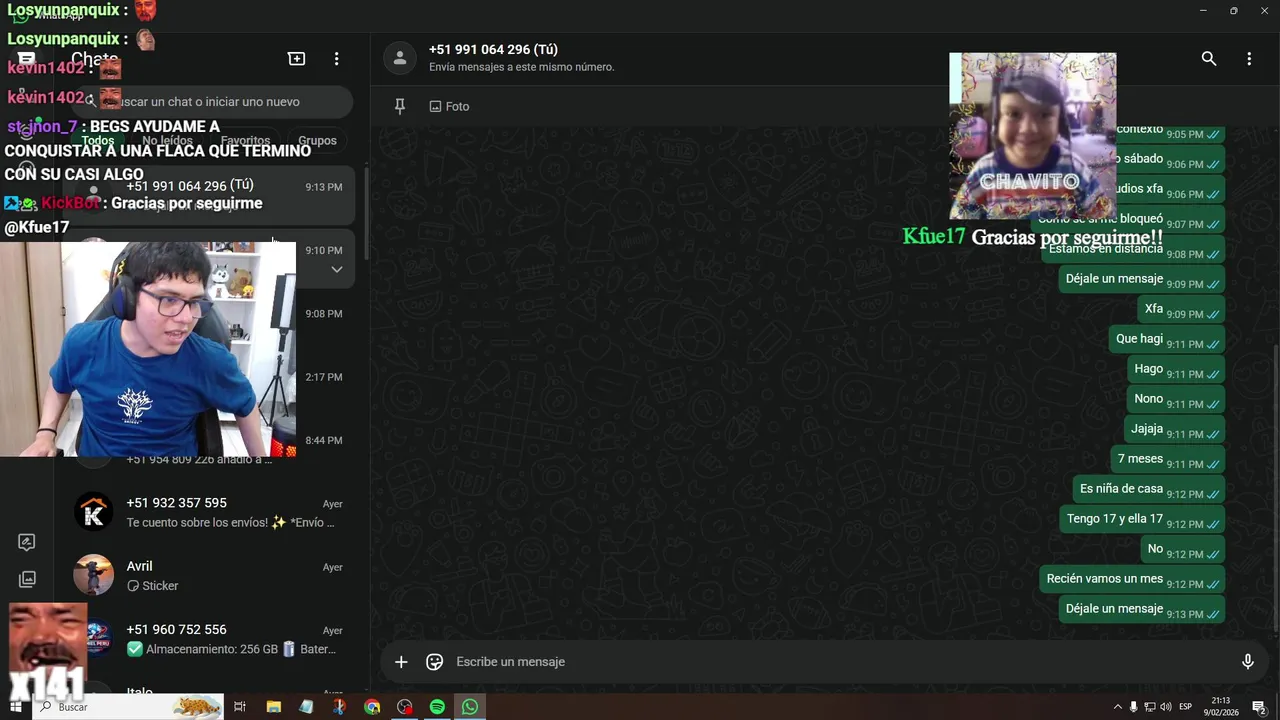Select the '7 meses' message
Viewport: 1280px width, 720px height.
tap(1167, 460)
